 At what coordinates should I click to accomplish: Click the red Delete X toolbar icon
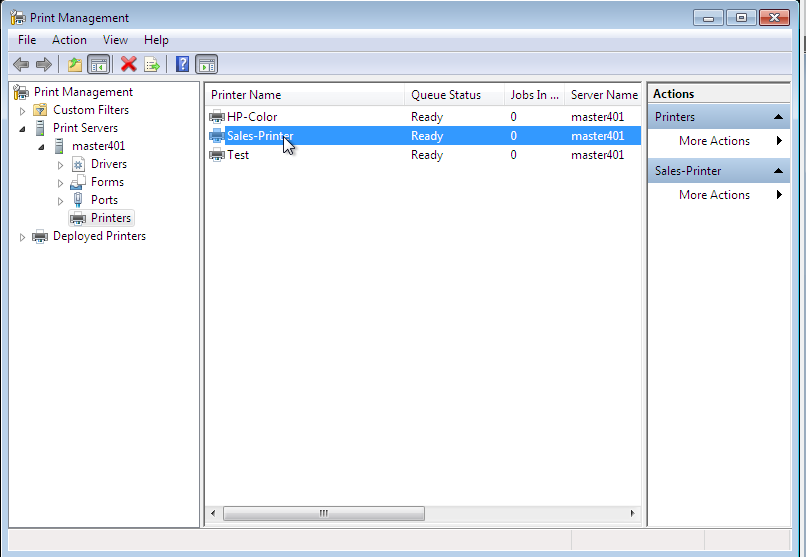[129, 64]
